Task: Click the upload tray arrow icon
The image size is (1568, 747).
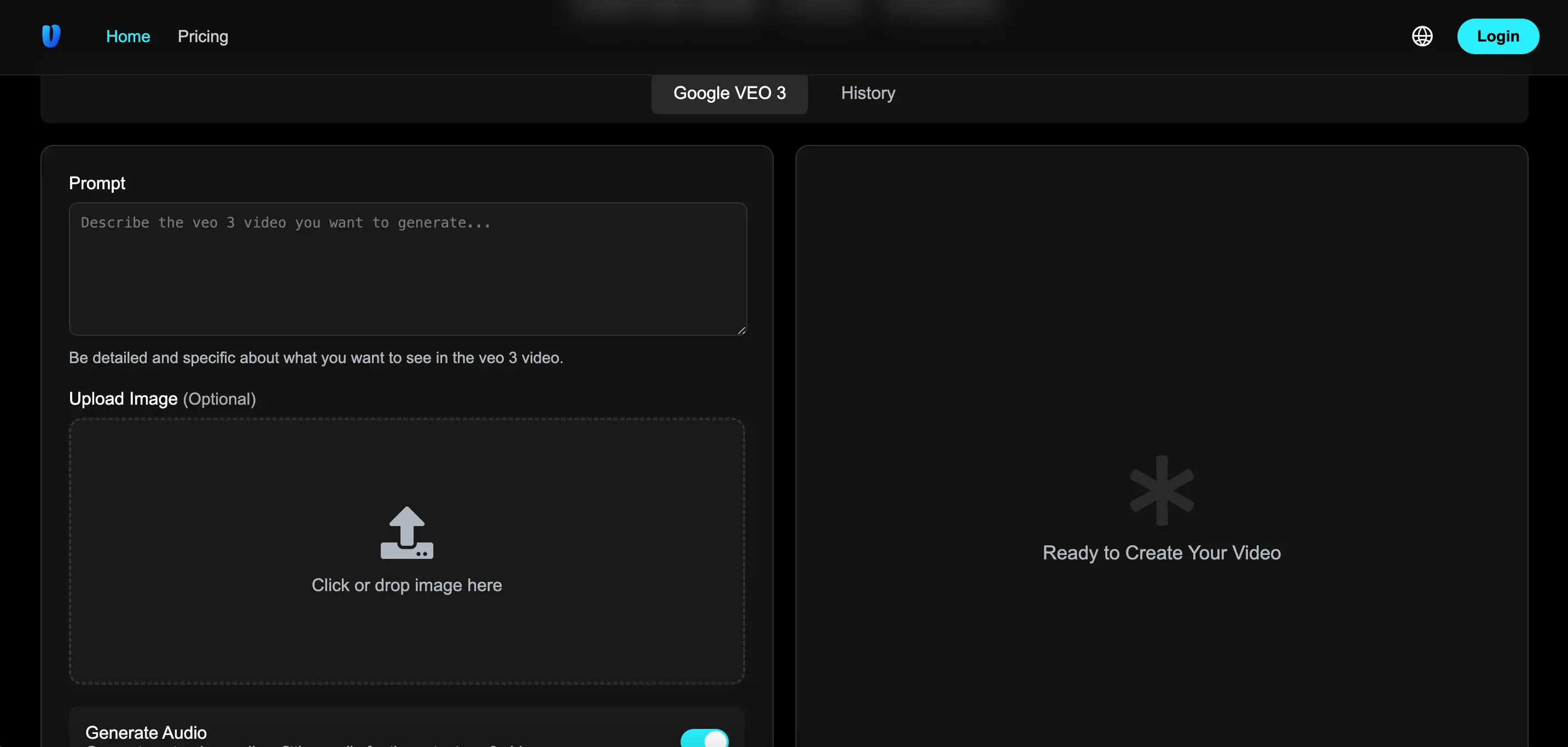Action: 406,532
